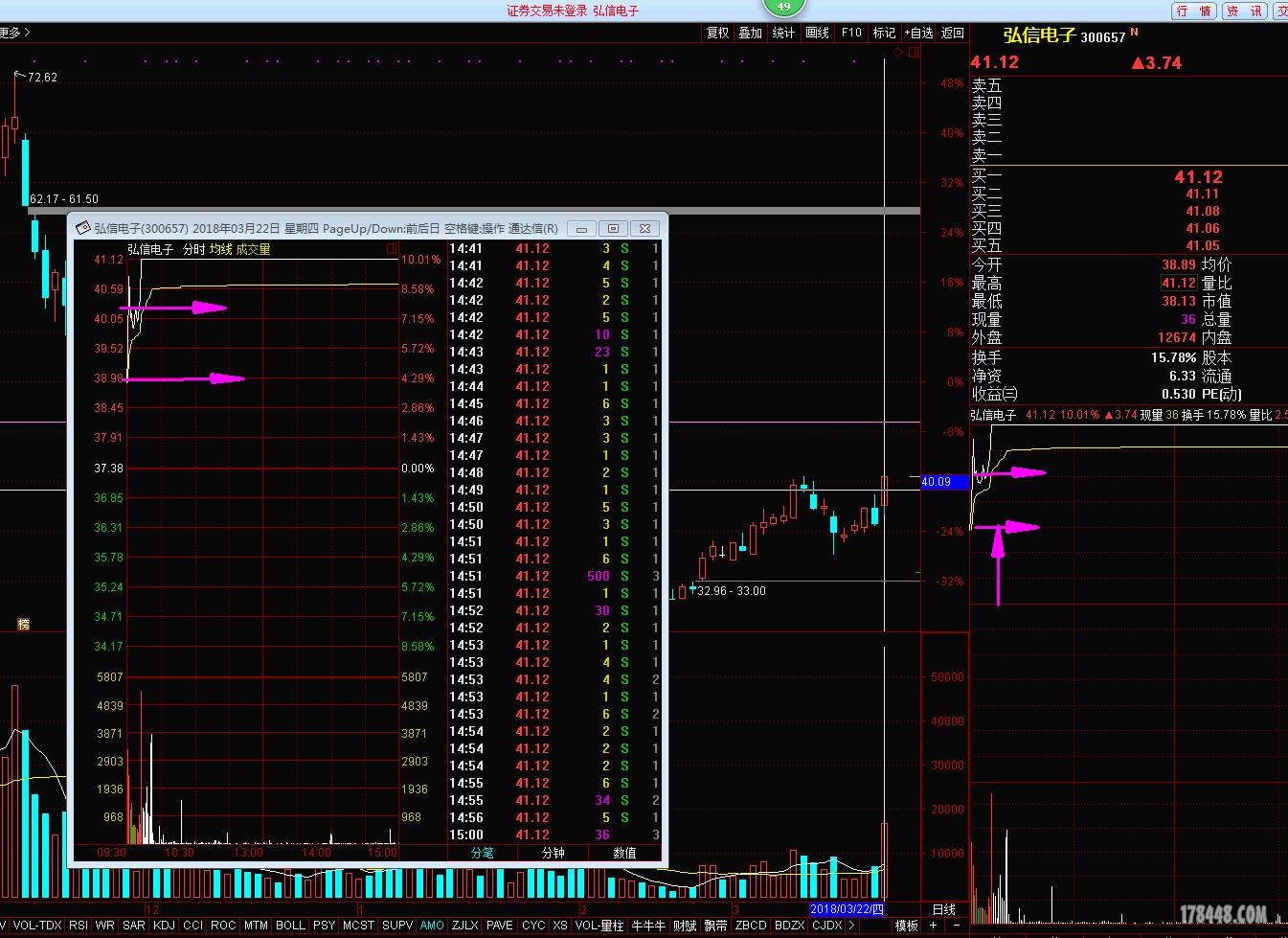The height and width of the screenshot is (938, 1288).
Task: Select the MTM indicator tab
Action: point(256,926)
